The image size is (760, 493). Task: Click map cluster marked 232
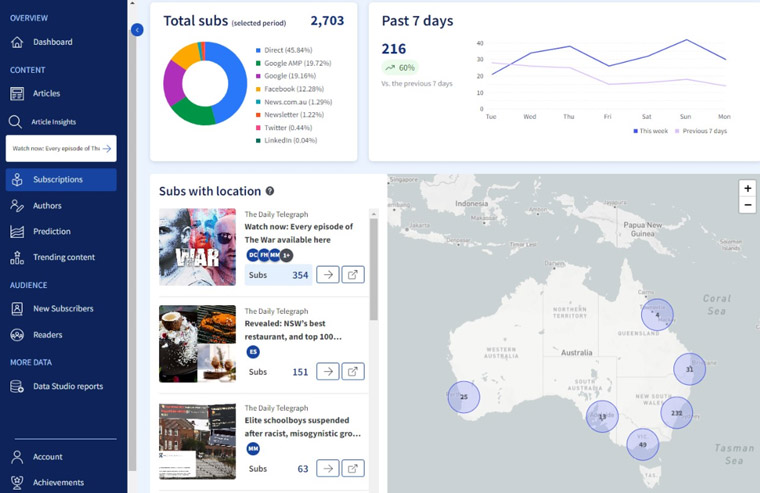pyautogui.click(x=677, y=413)
